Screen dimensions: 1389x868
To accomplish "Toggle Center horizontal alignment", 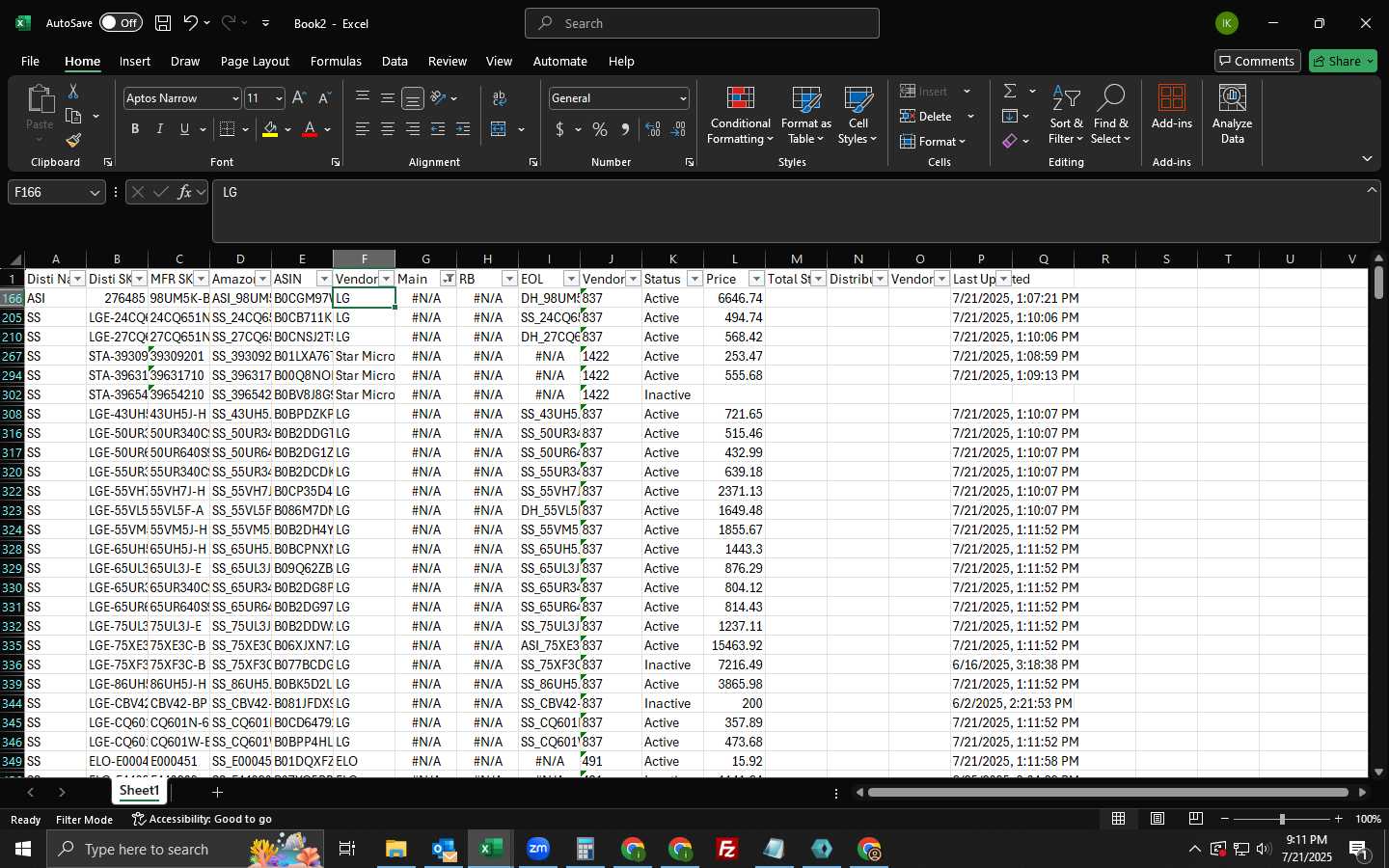I will point(388,129).
